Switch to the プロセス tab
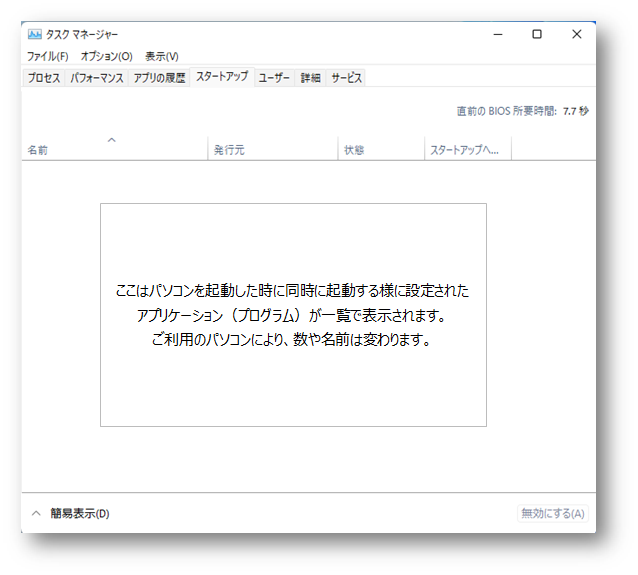Viewport: 638px width, 575px height. tap(44, 78)
